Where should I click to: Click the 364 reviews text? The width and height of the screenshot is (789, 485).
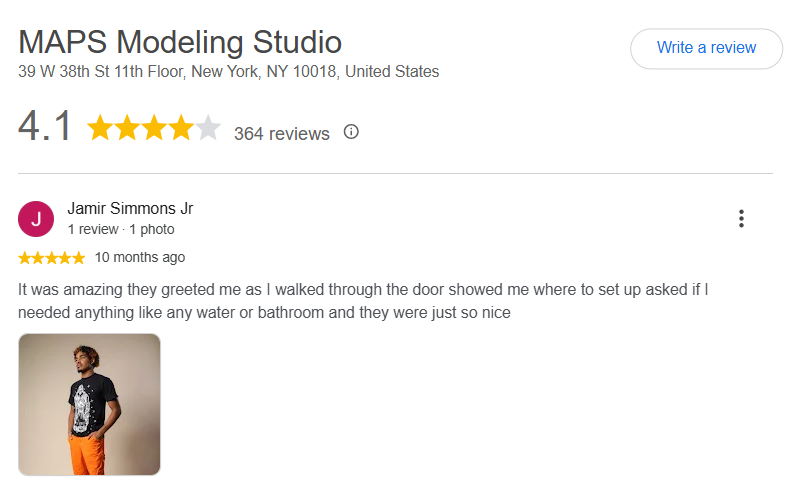click(x=282, y=134)
